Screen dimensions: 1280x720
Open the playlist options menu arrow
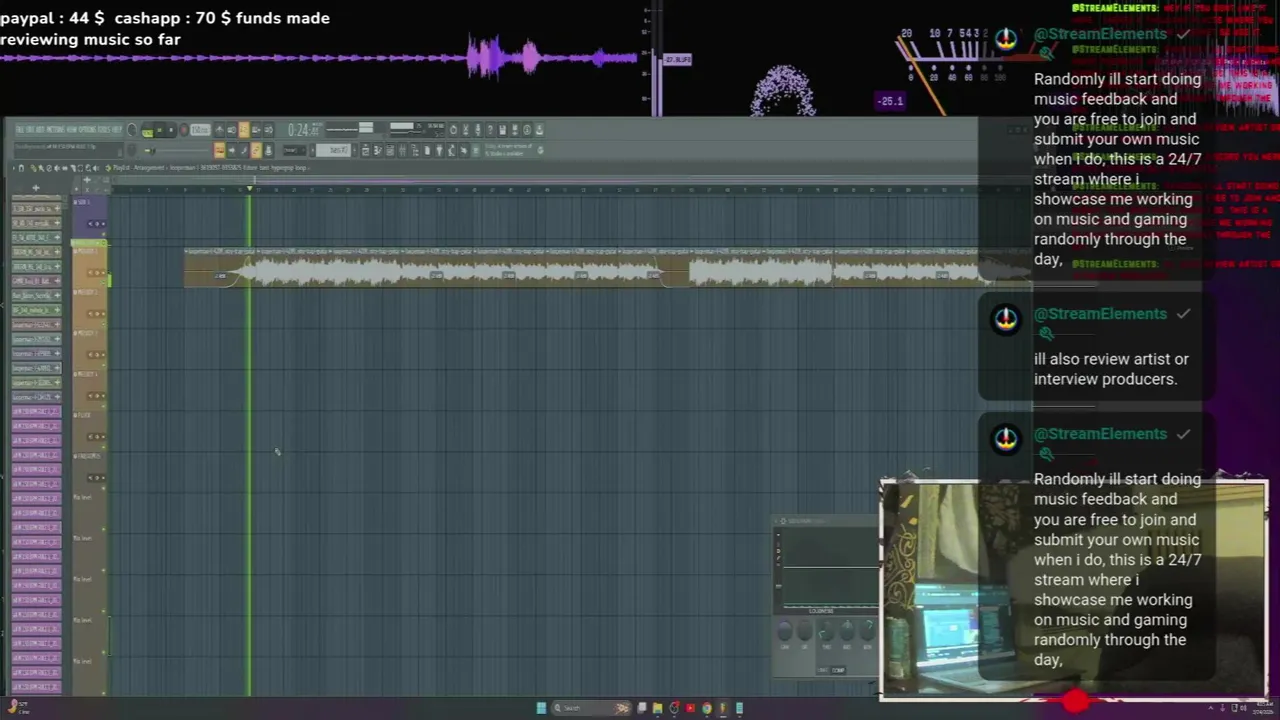point(14,168)
